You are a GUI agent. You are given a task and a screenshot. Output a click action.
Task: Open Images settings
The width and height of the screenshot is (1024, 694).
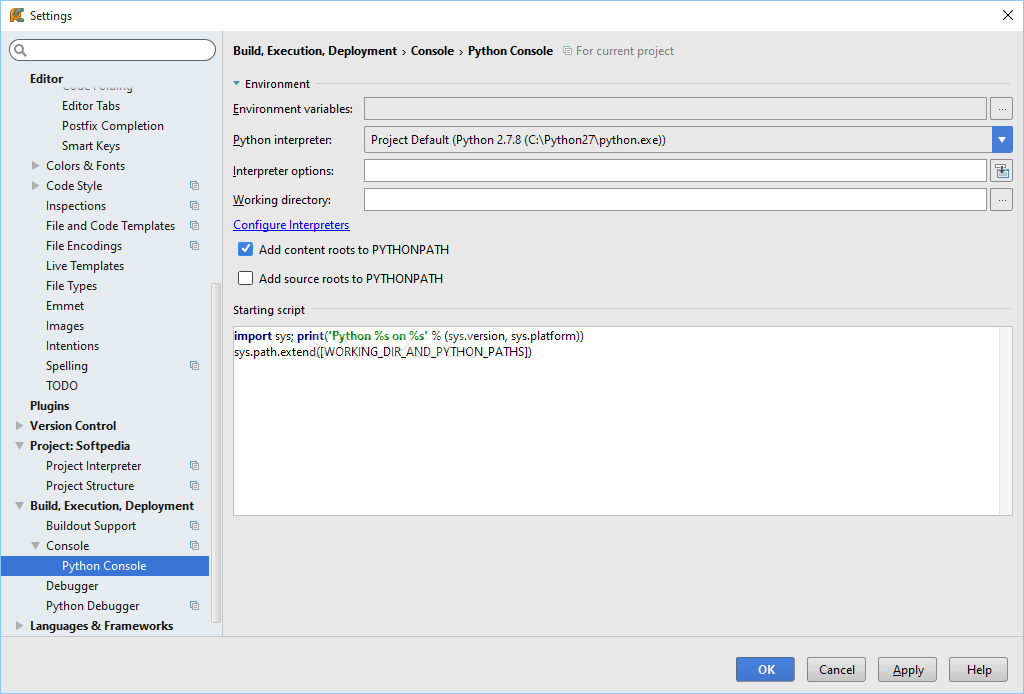(x=65, y=326)
